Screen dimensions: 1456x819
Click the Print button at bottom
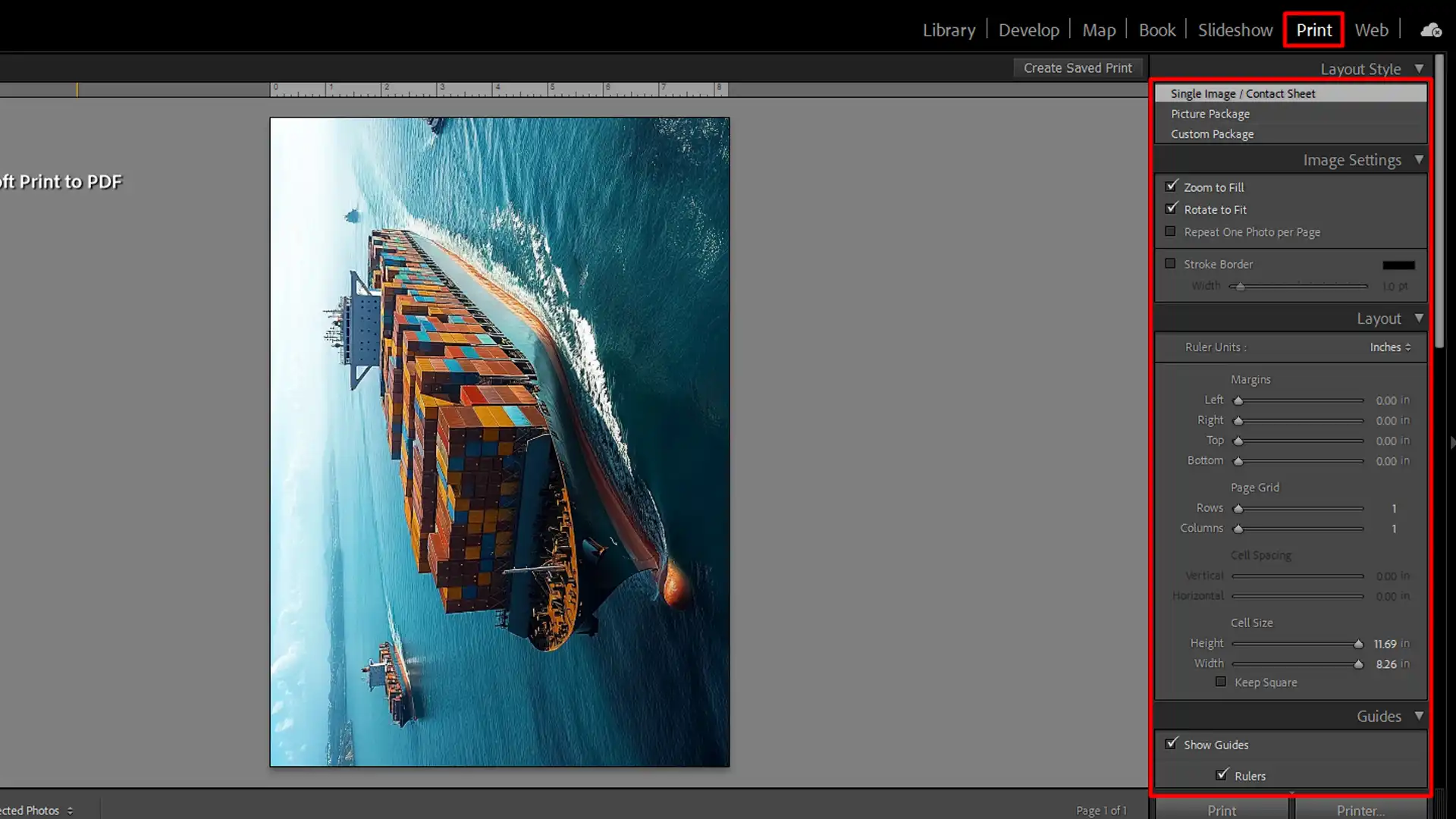[1221, 810]
